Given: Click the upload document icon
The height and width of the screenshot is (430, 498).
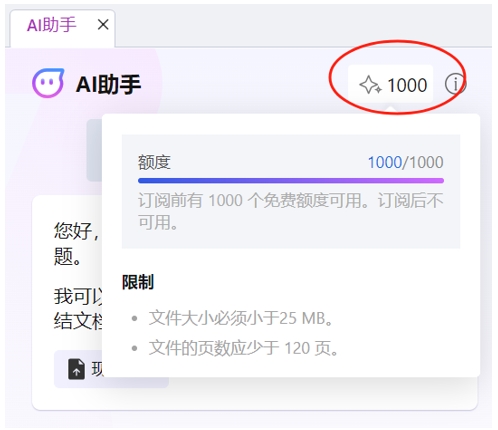Looking at the screenshot, I should pos(76,369).
